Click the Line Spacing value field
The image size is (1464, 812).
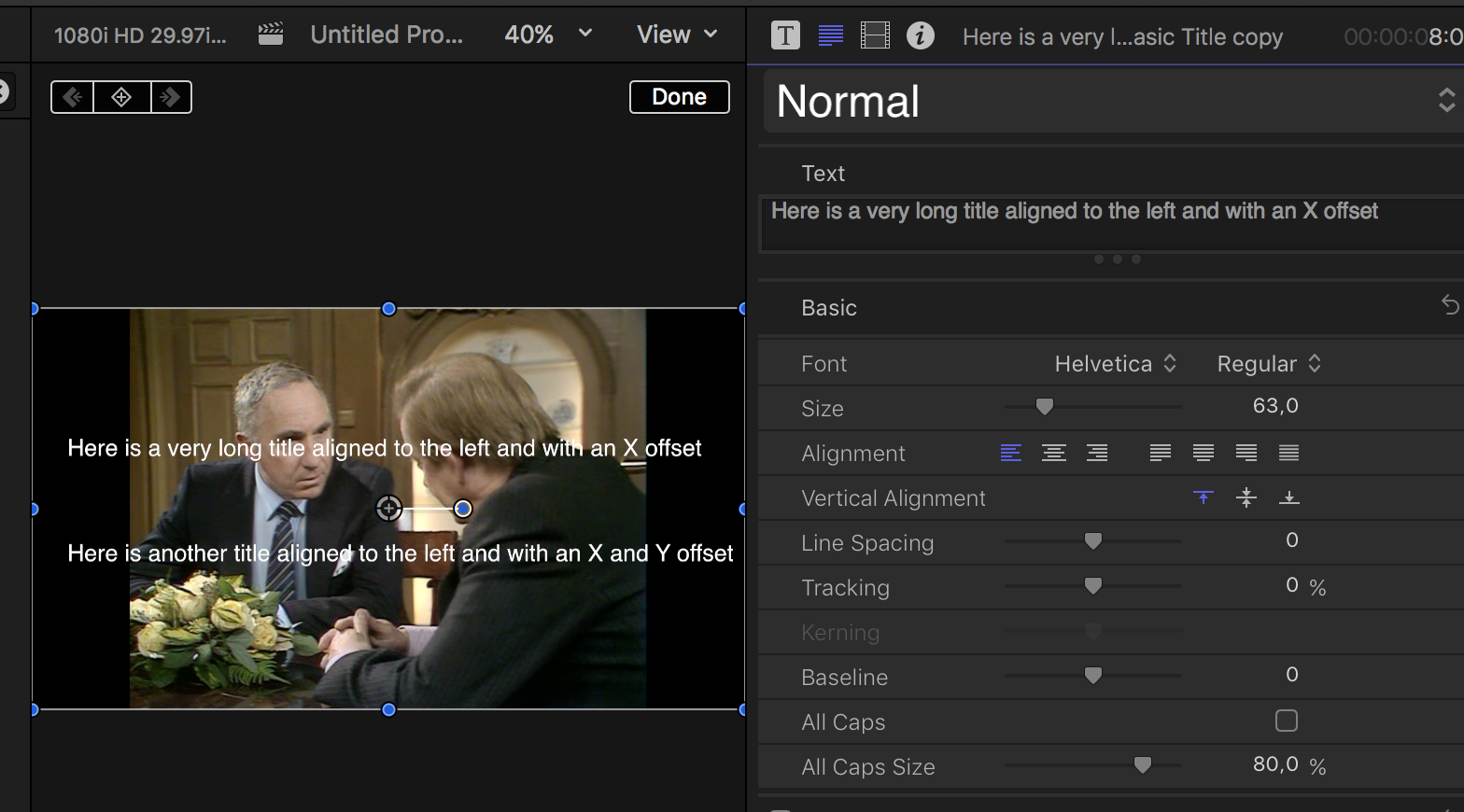click(1292, 540)
